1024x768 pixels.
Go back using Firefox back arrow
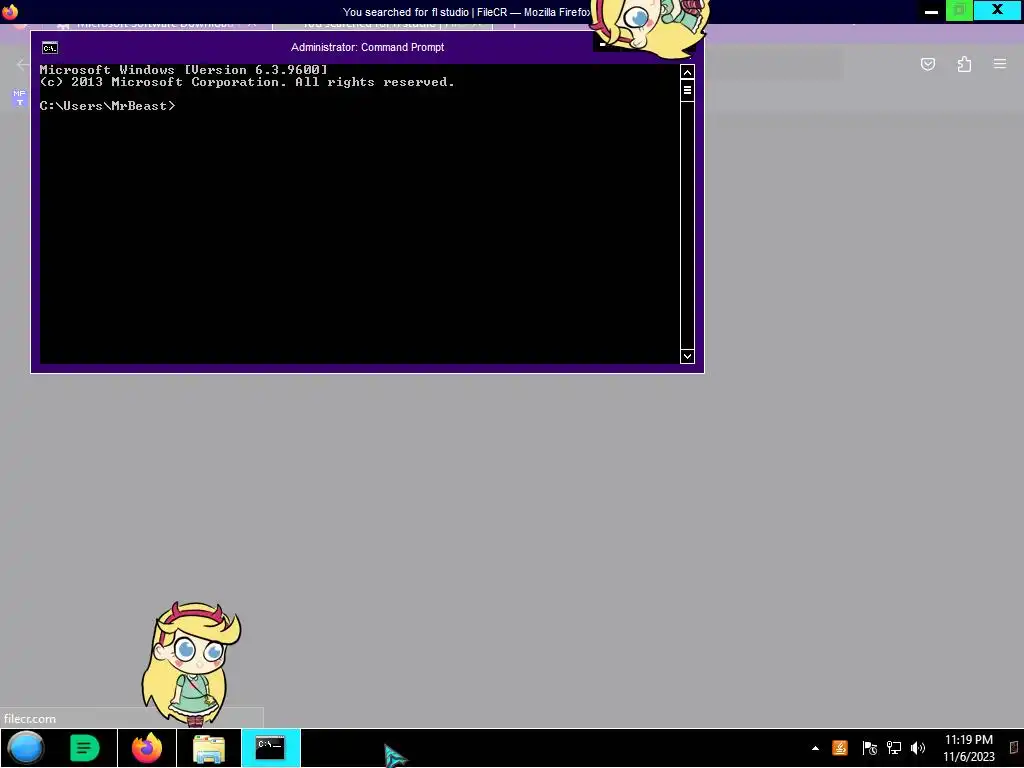(x=22, y=64)
